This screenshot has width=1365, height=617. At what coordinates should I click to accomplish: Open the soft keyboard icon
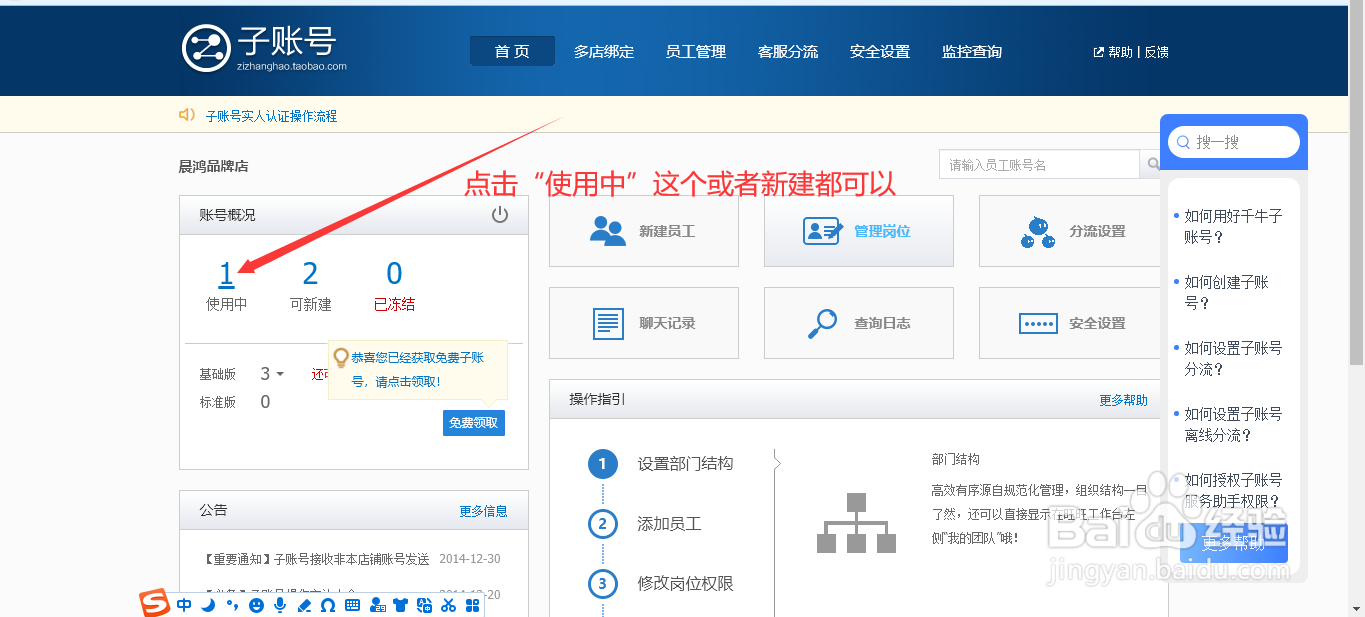pos(353,605)
